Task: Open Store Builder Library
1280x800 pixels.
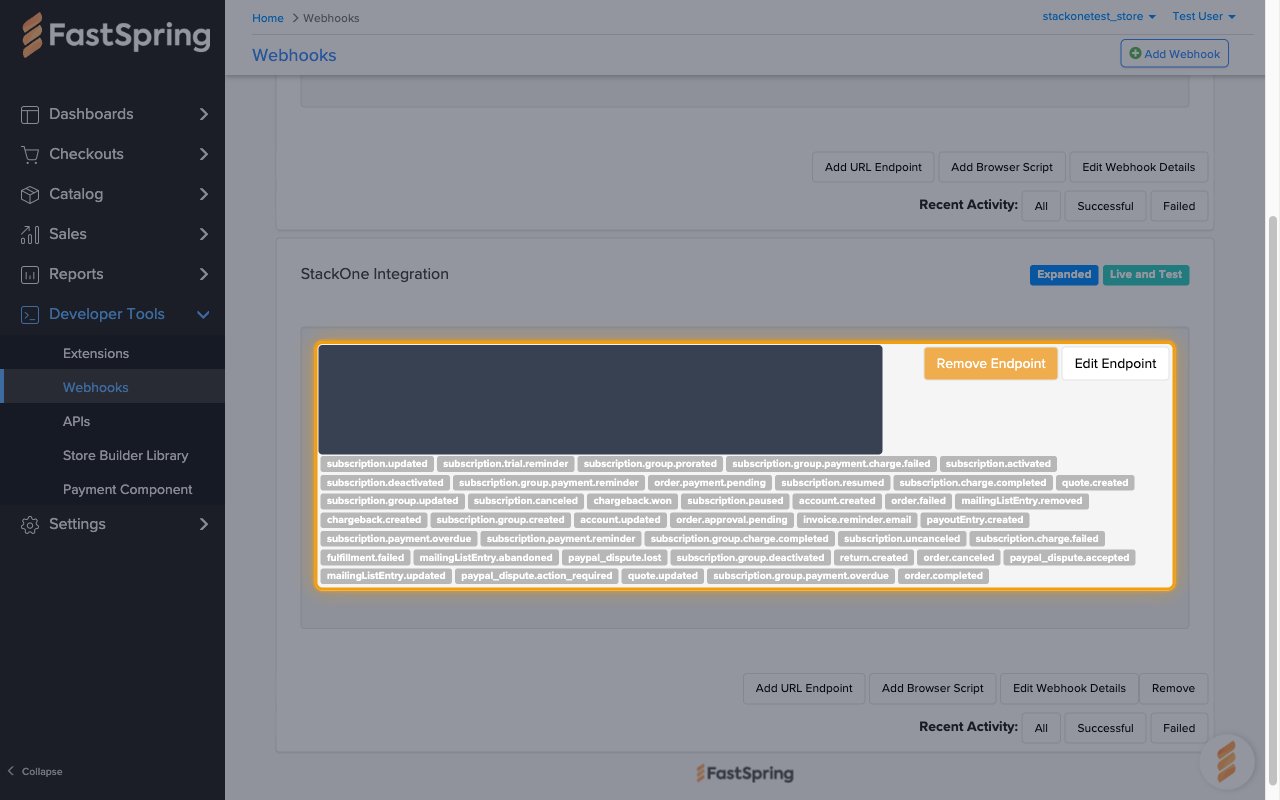Action: click(125, 455)
